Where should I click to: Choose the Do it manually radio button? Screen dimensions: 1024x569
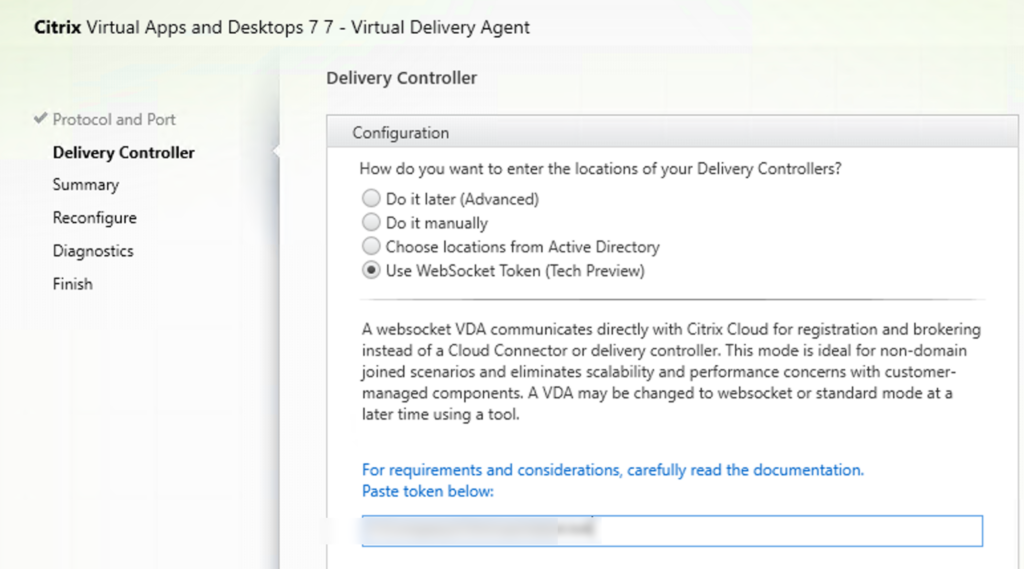pyautogui.click(x=372, y=223)
